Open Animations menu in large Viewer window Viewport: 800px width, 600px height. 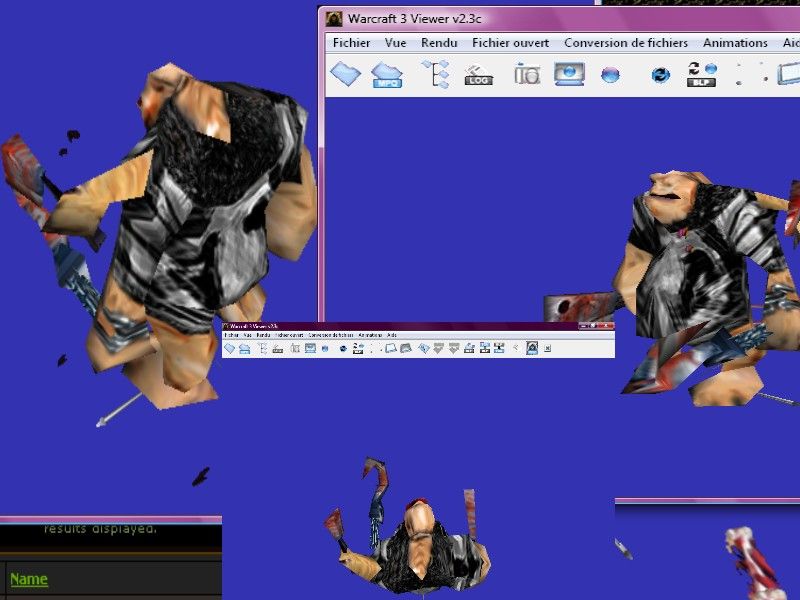coord(735,43)
